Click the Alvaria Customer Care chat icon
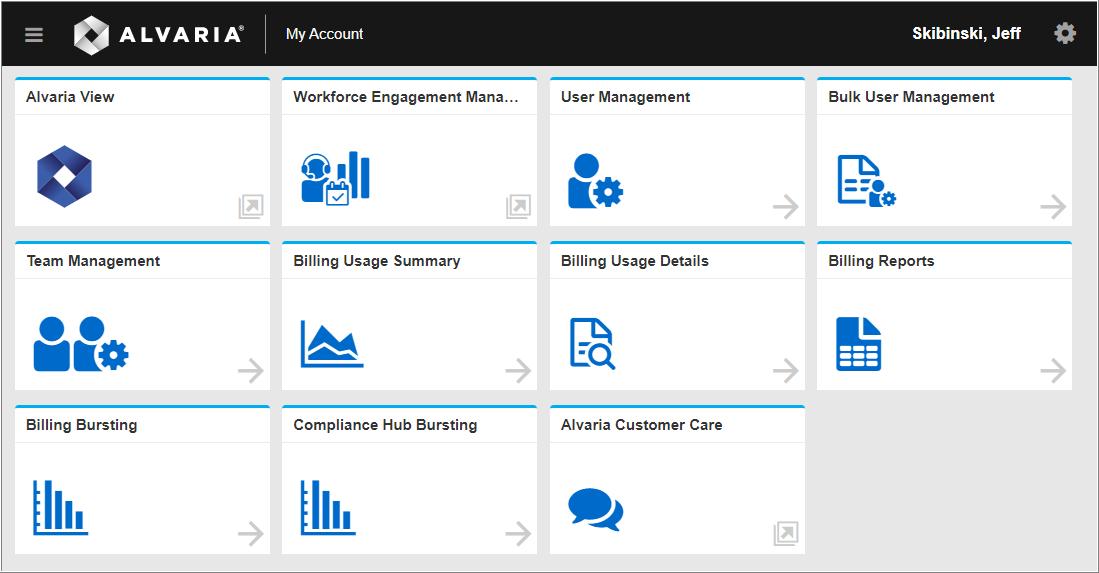1099x573 pixels. tap(595, 508)
